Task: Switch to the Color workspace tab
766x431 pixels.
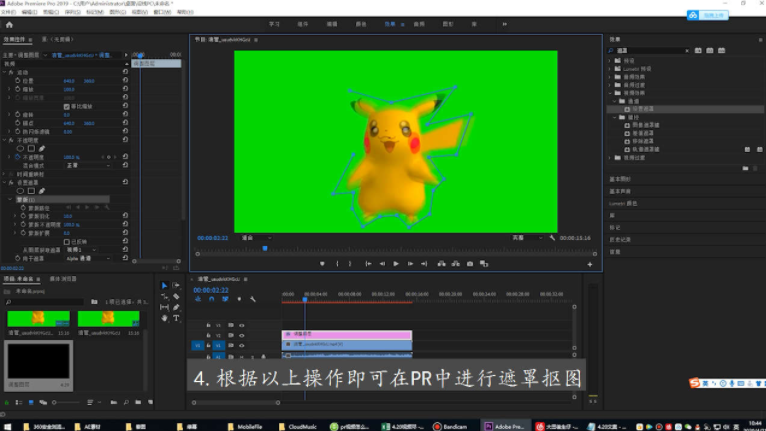Action: point(361,24)
